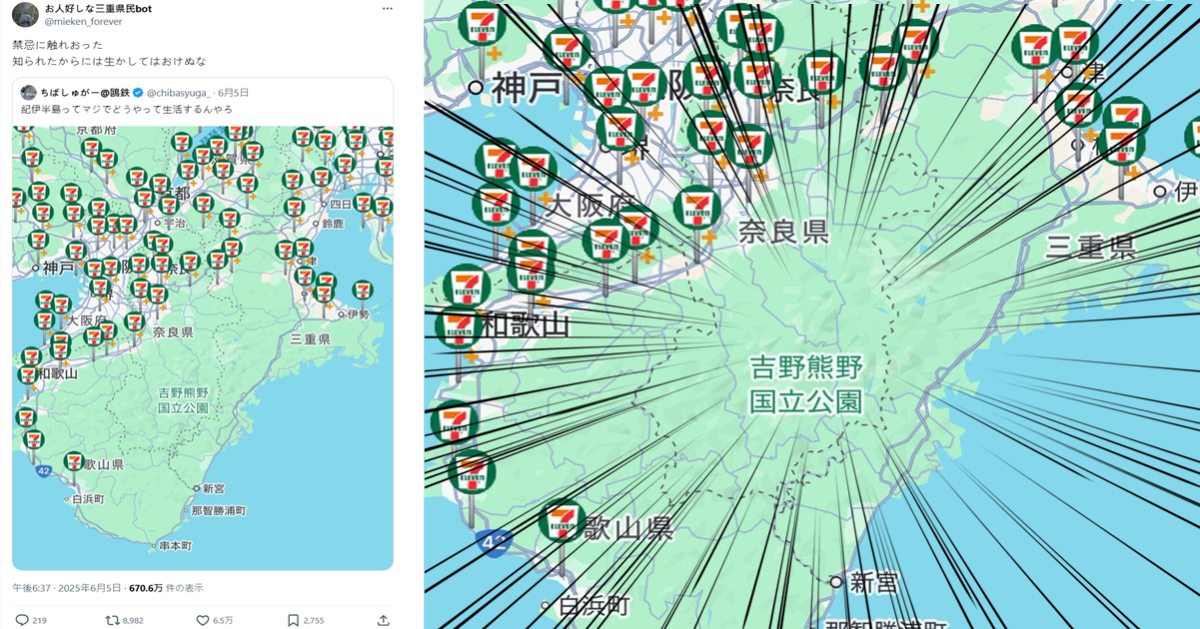Click the quoted text 紀伊半島ってマジでどうやって生活するんやろ
Screen dimensions: 1200x629
[127, 109]
